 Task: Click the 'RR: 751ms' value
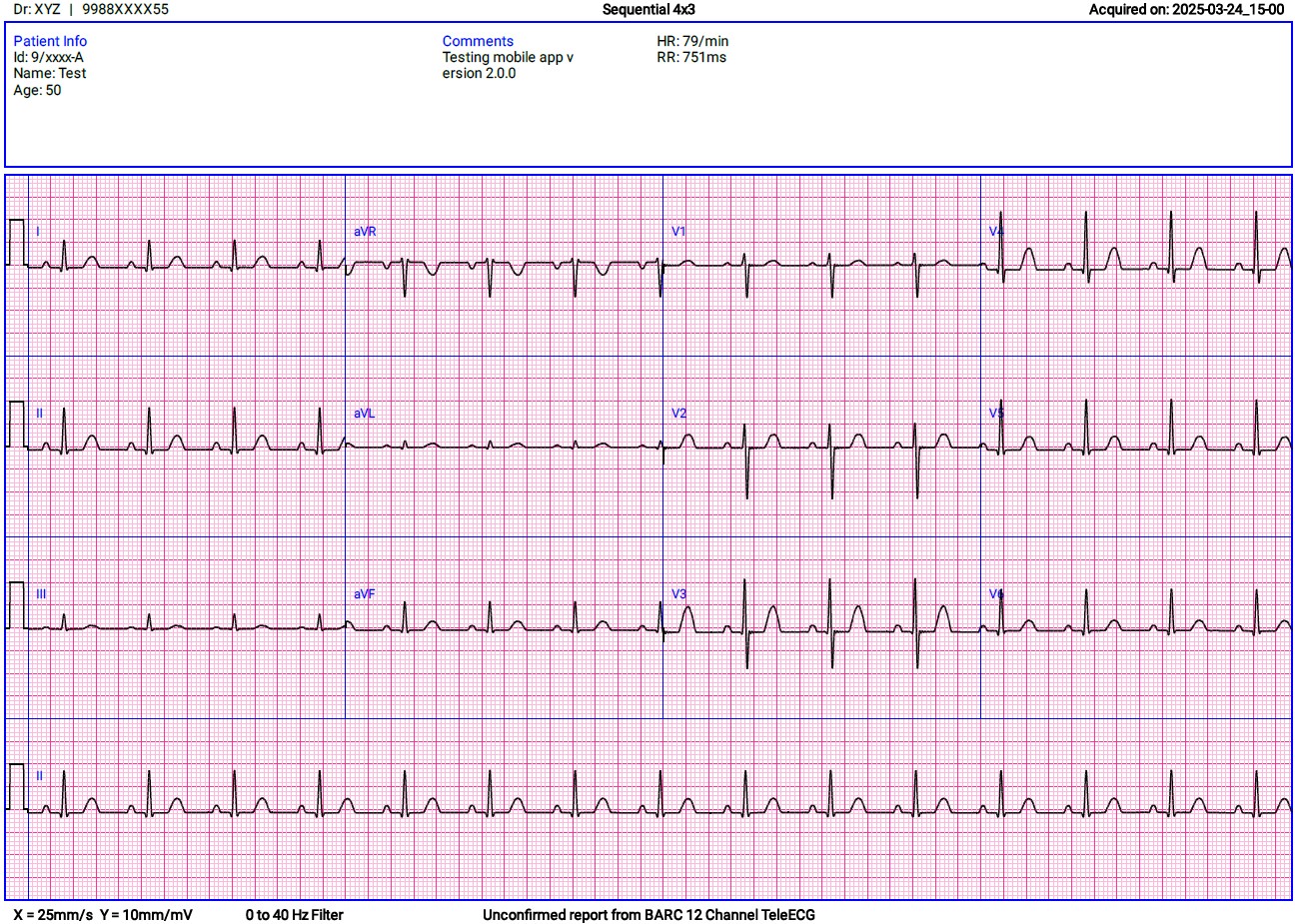691,57
